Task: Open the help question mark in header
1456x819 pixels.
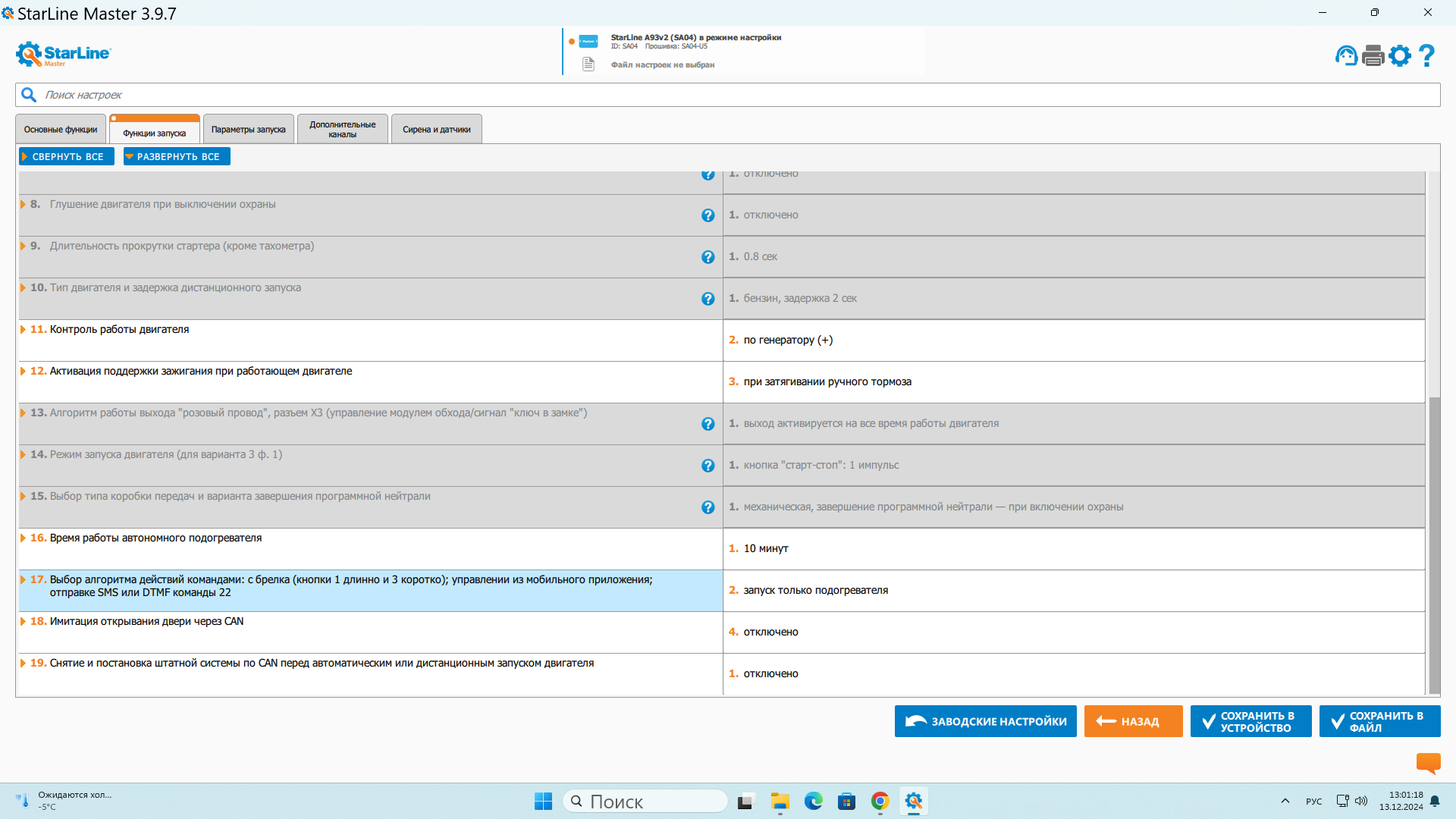Action: [1426, 55]
